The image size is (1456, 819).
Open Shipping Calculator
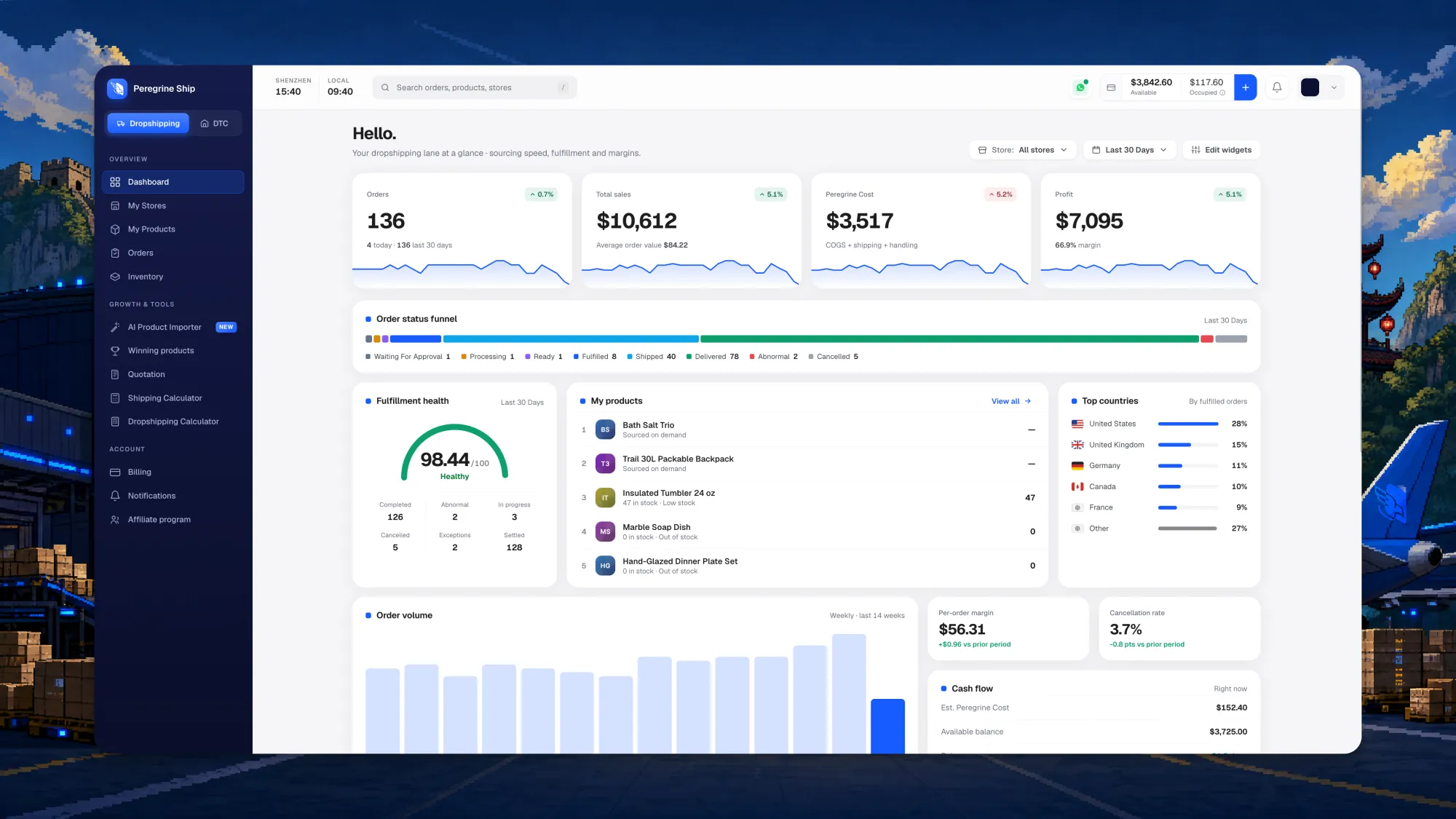pyautogui.click(x=173, y=398)
